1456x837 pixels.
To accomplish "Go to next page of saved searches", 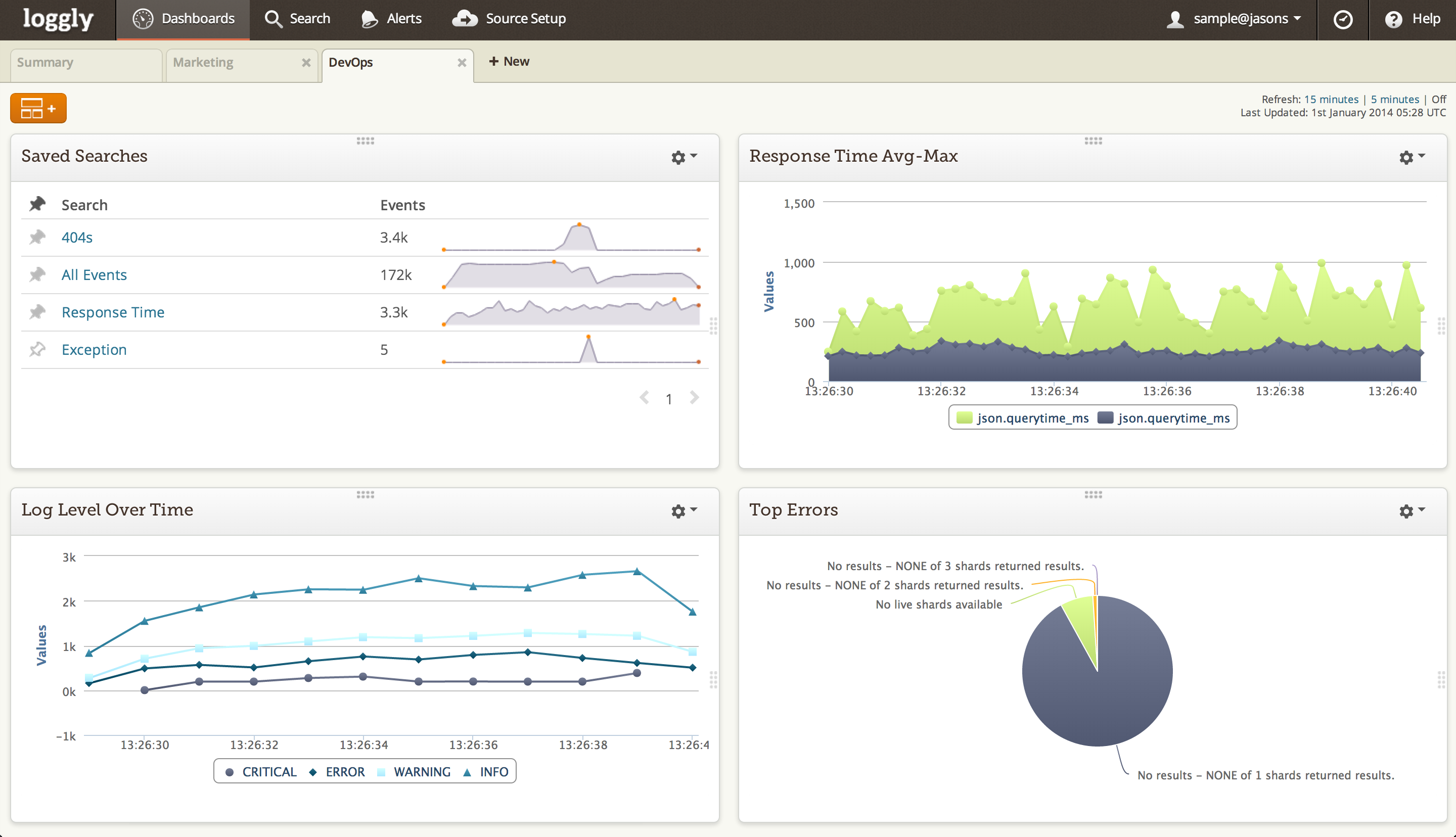I will point(694,398).
